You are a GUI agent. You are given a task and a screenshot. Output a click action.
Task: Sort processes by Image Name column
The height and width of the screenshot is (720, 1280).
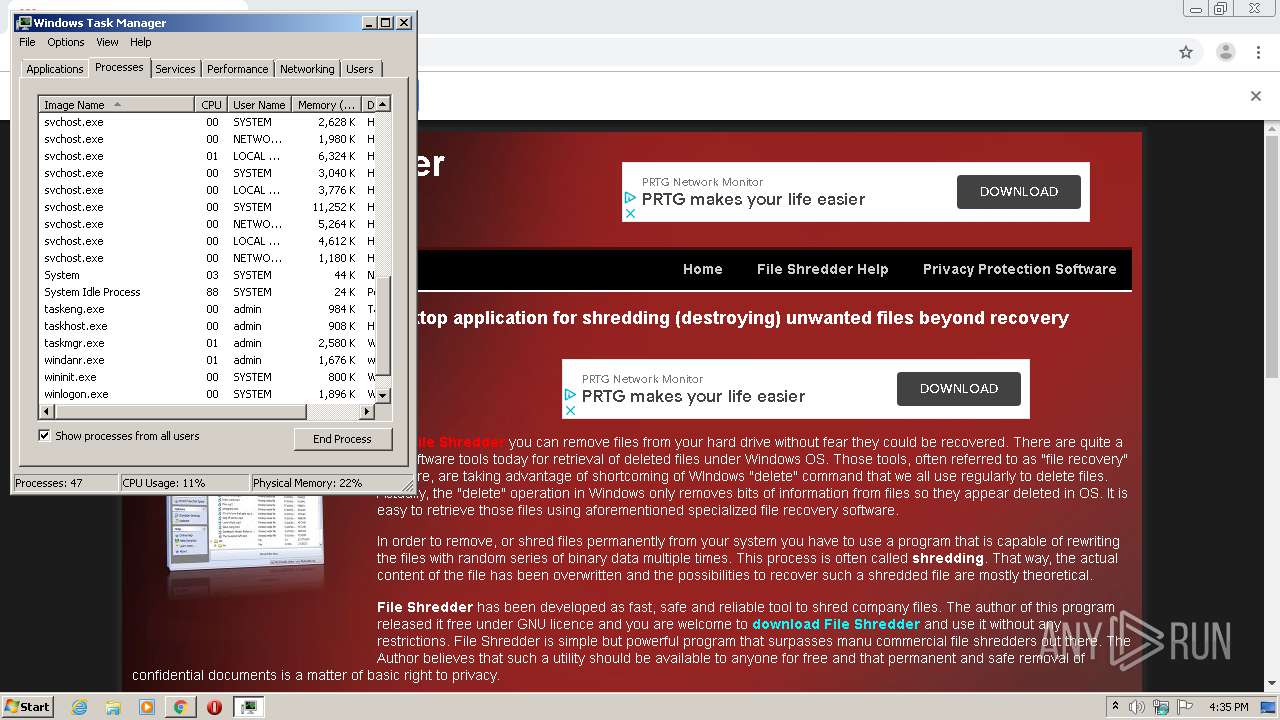[116, 104]
